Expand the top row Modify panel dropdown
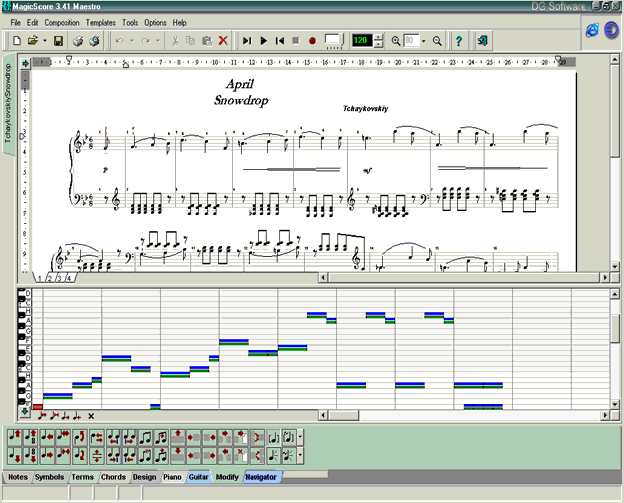The width and height of the screenshot is (624, 503). click(300, 438)
